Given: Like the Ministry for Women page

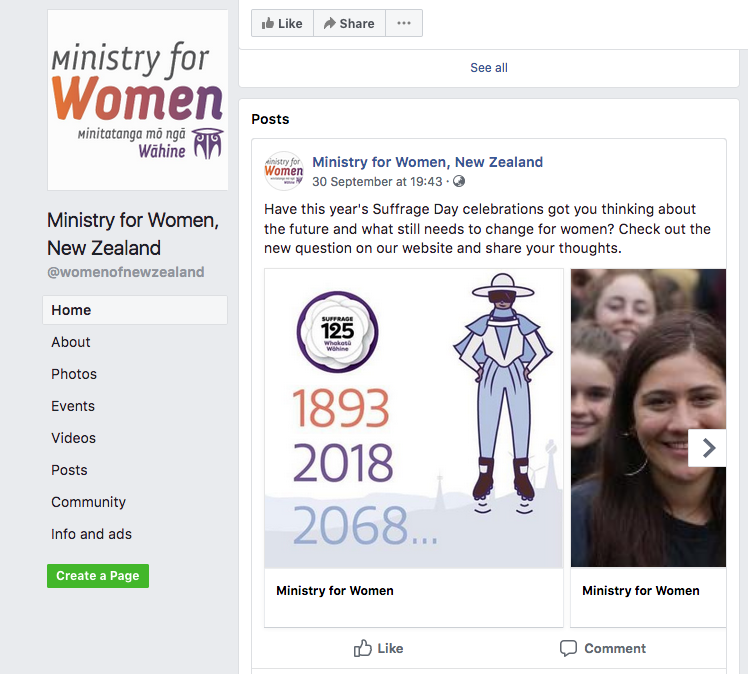Looking at the screenshot, I should pos(282,23).
